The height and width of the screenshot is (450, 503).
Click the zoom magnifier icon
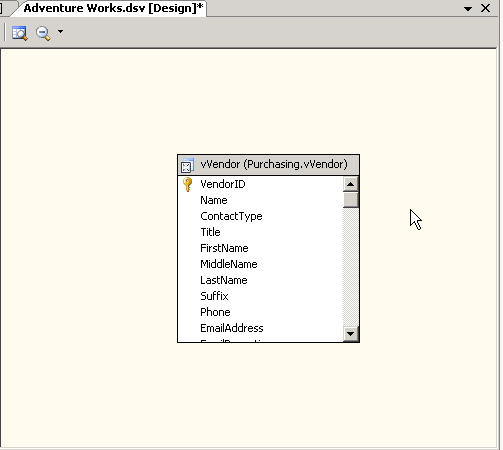tap(43, 33)
